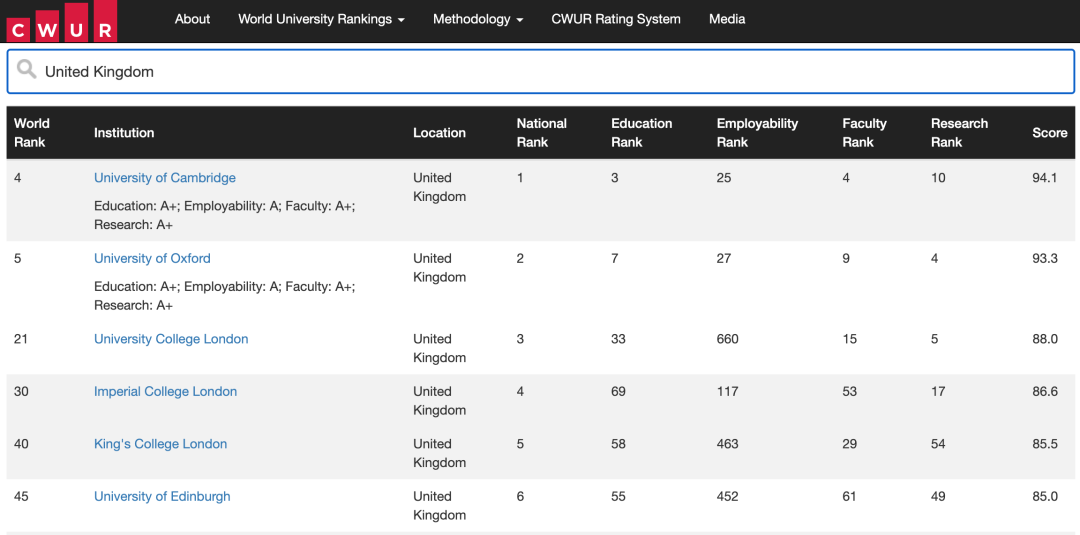
Task: Sort by Employability Rank column header
Action: click(757, 133)
